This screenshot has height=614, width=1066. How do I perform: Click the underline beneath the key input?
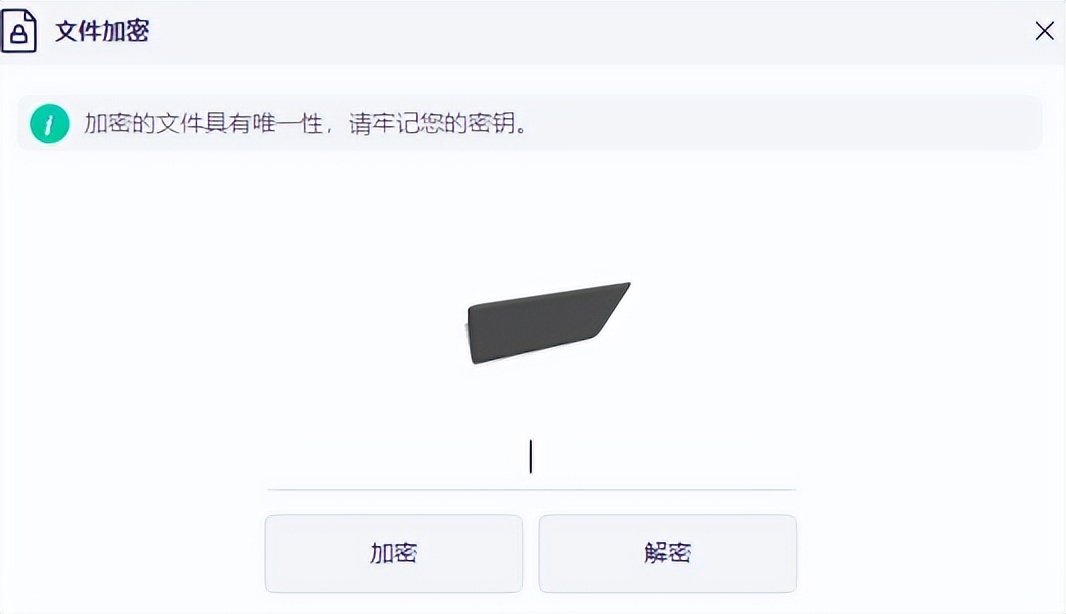point(532,489)
